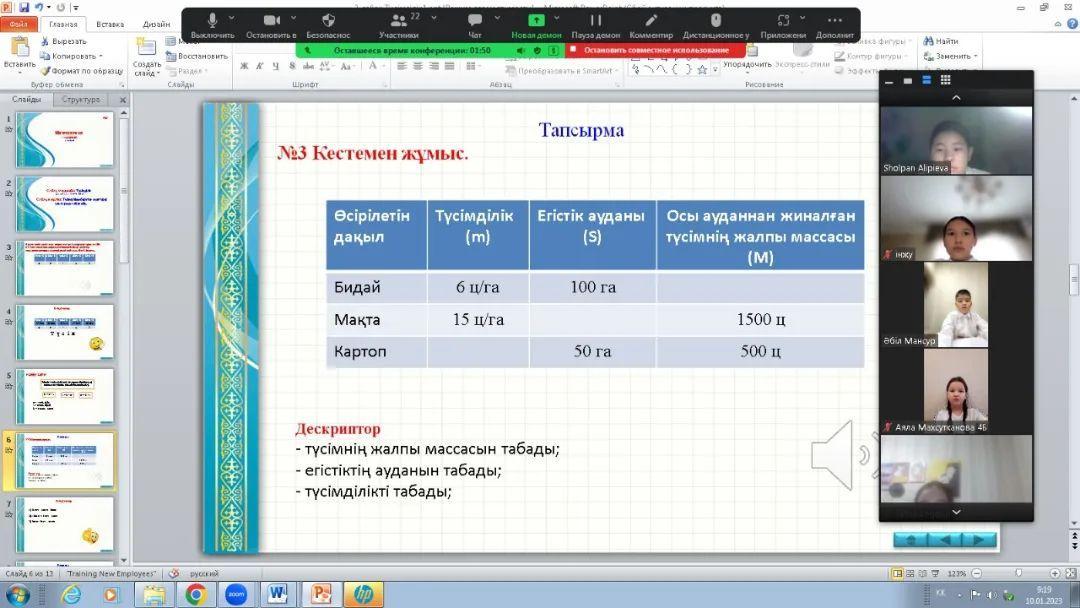Open Заменить replace dropdown
This screenshot has width=1080, height=608.
951,56
